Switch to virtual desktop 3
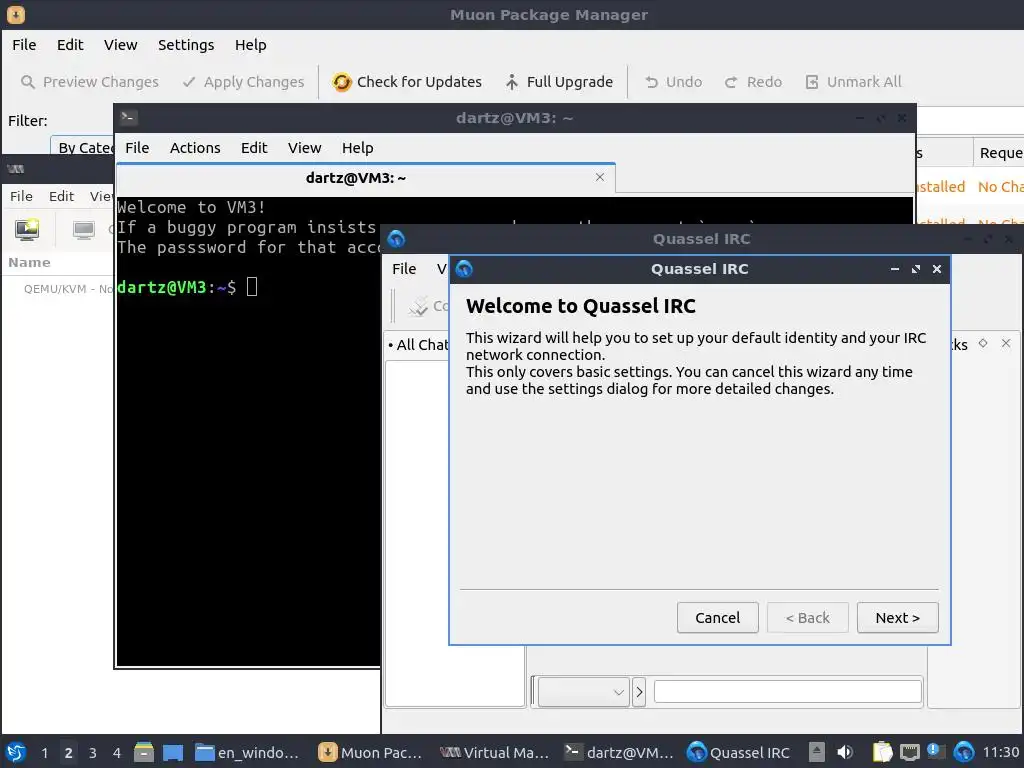Screen dimensions: 1024x768 coord(93,752)
